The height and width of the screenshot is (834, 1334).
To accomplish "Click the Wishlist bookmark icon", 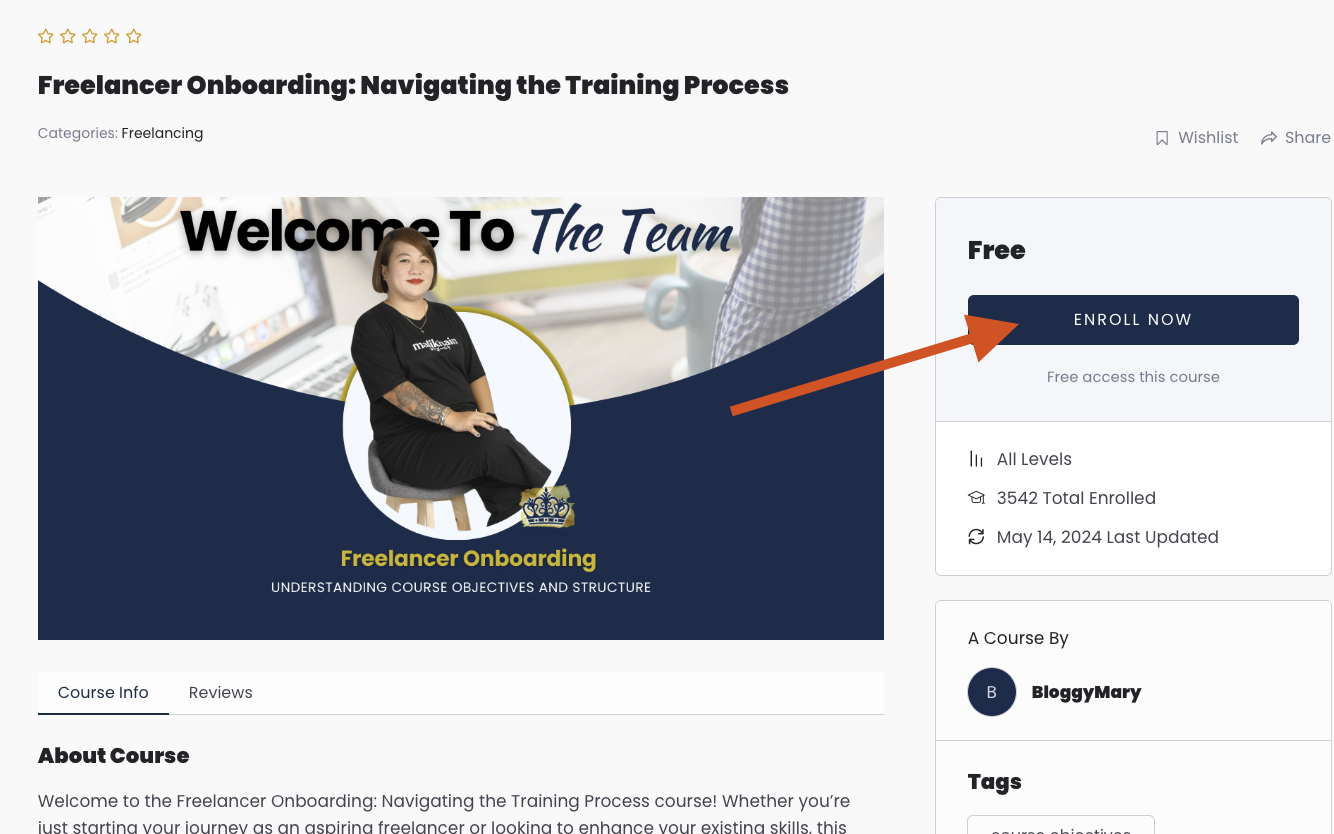I will point(1162,138).
